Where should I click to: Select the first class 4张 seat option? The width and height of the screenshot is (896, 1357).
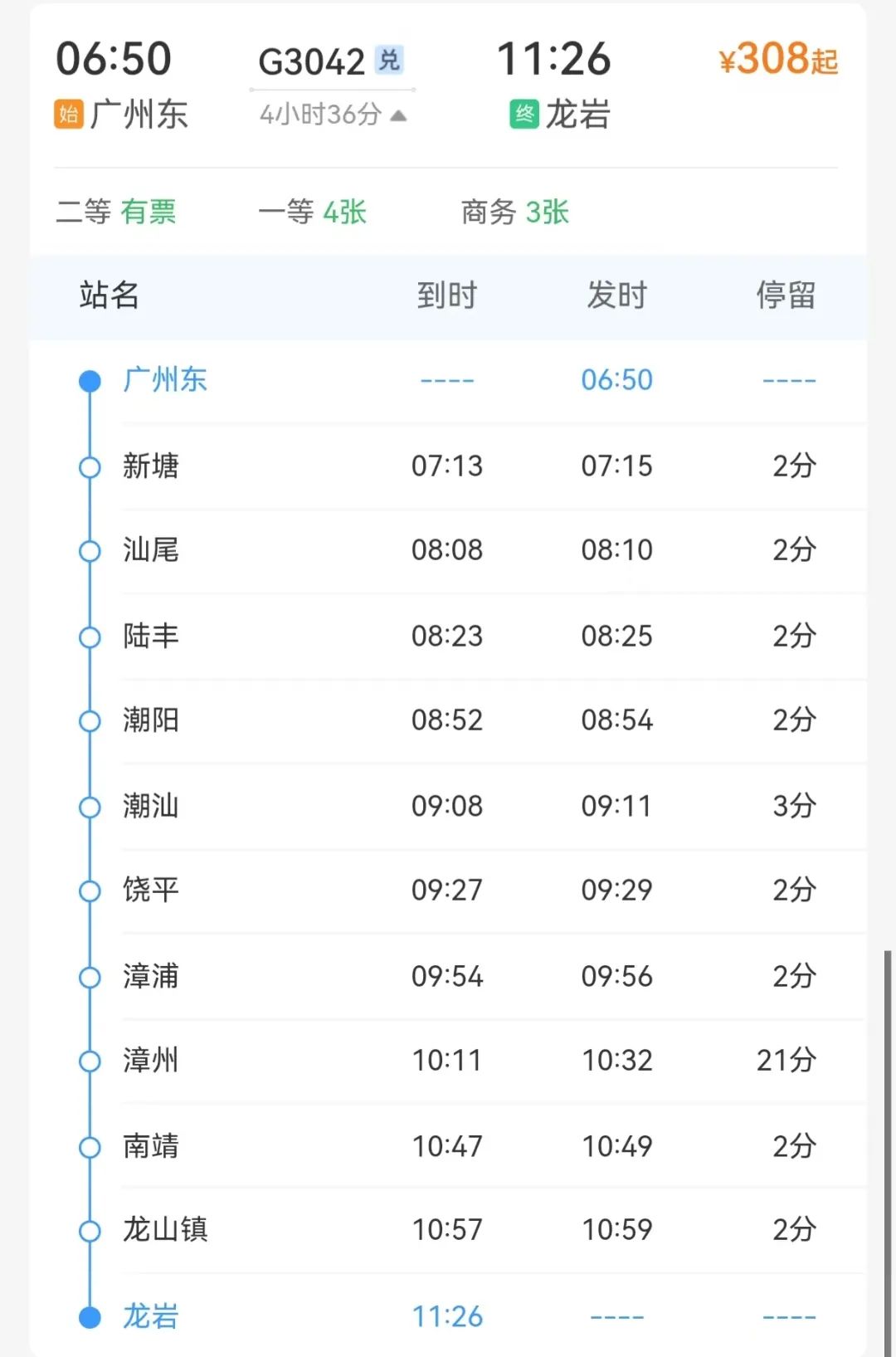[x=313, y=212]
